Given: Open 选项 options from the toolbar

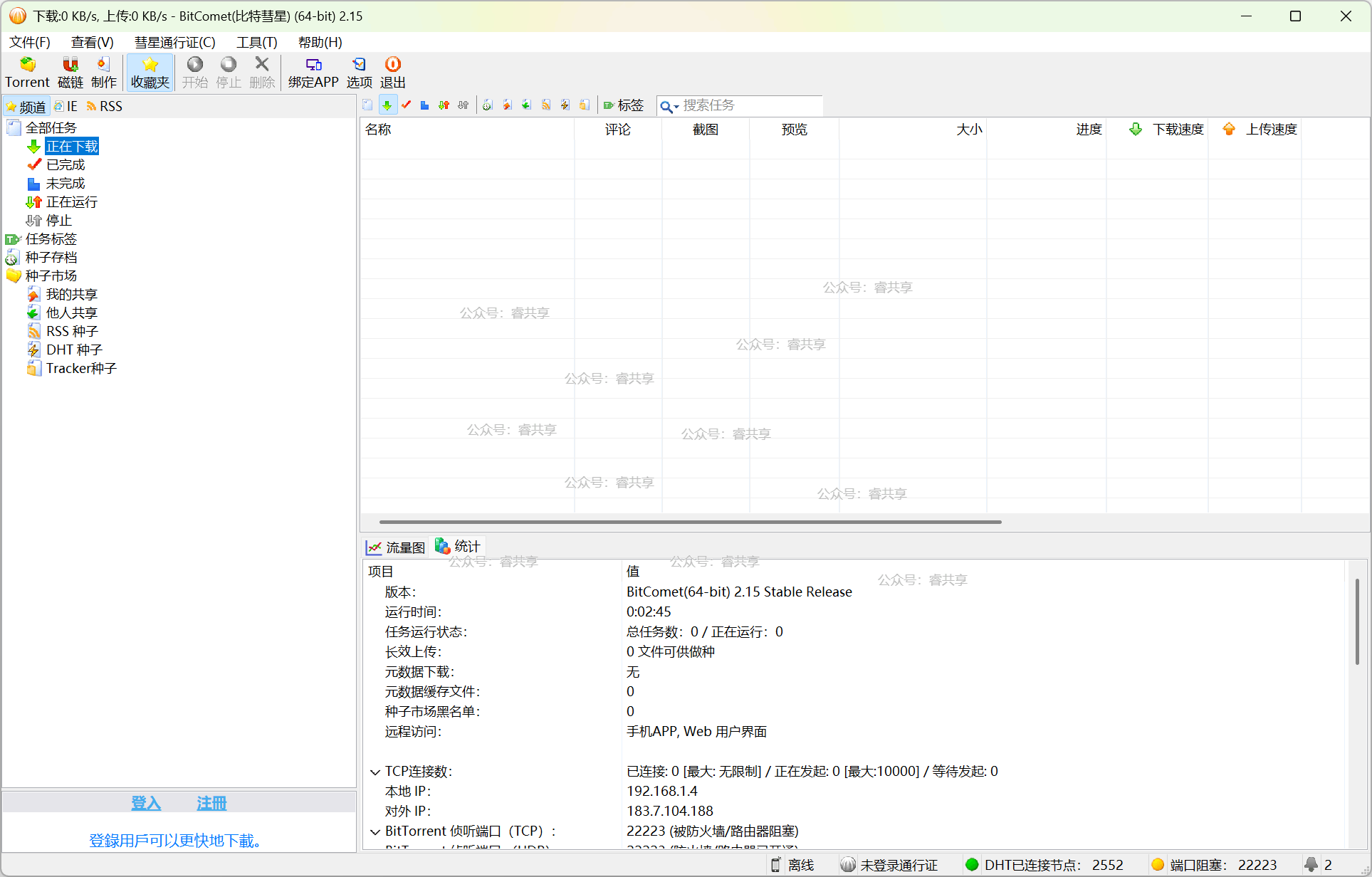Looking at the screenshot, I should point(359,73).
